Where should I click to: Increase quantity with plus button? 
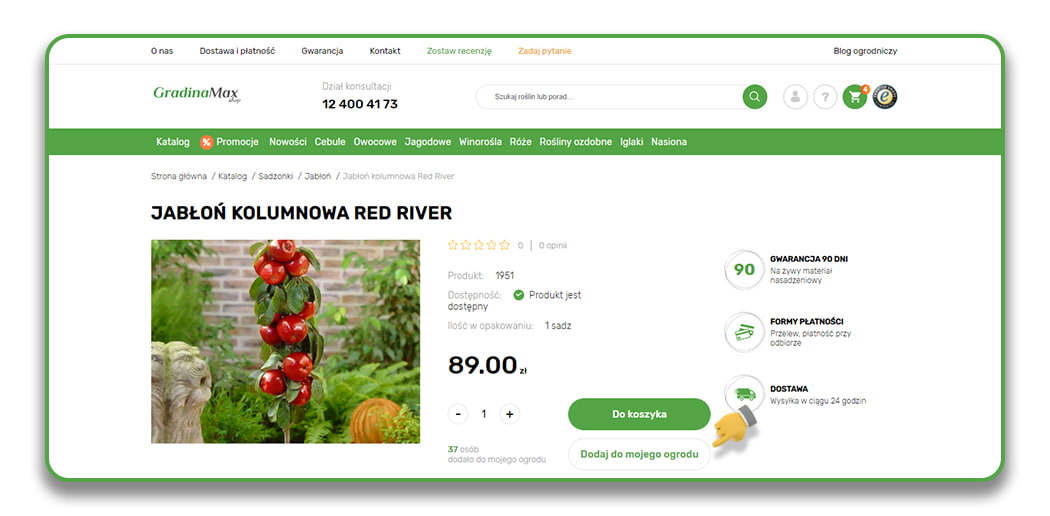click(x=510, y=414)
